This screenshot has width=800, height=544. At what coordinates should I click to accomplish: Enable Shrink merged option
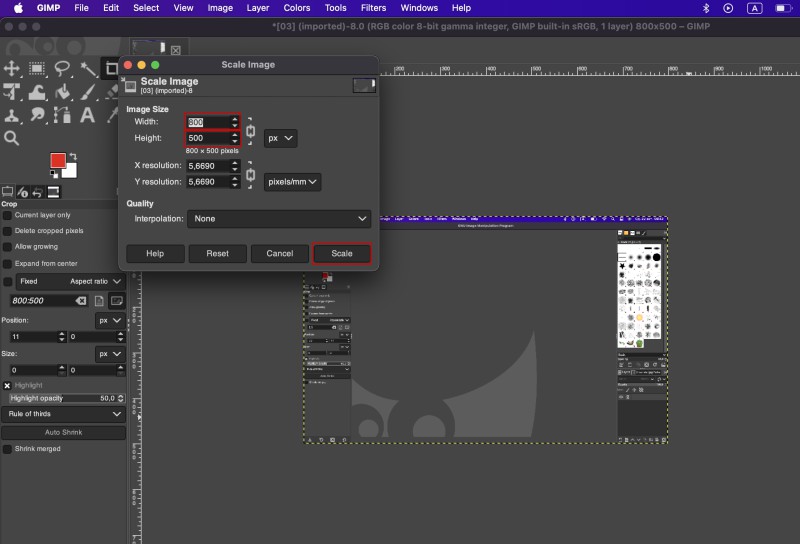pyautogui.click(x=7, y=449)
